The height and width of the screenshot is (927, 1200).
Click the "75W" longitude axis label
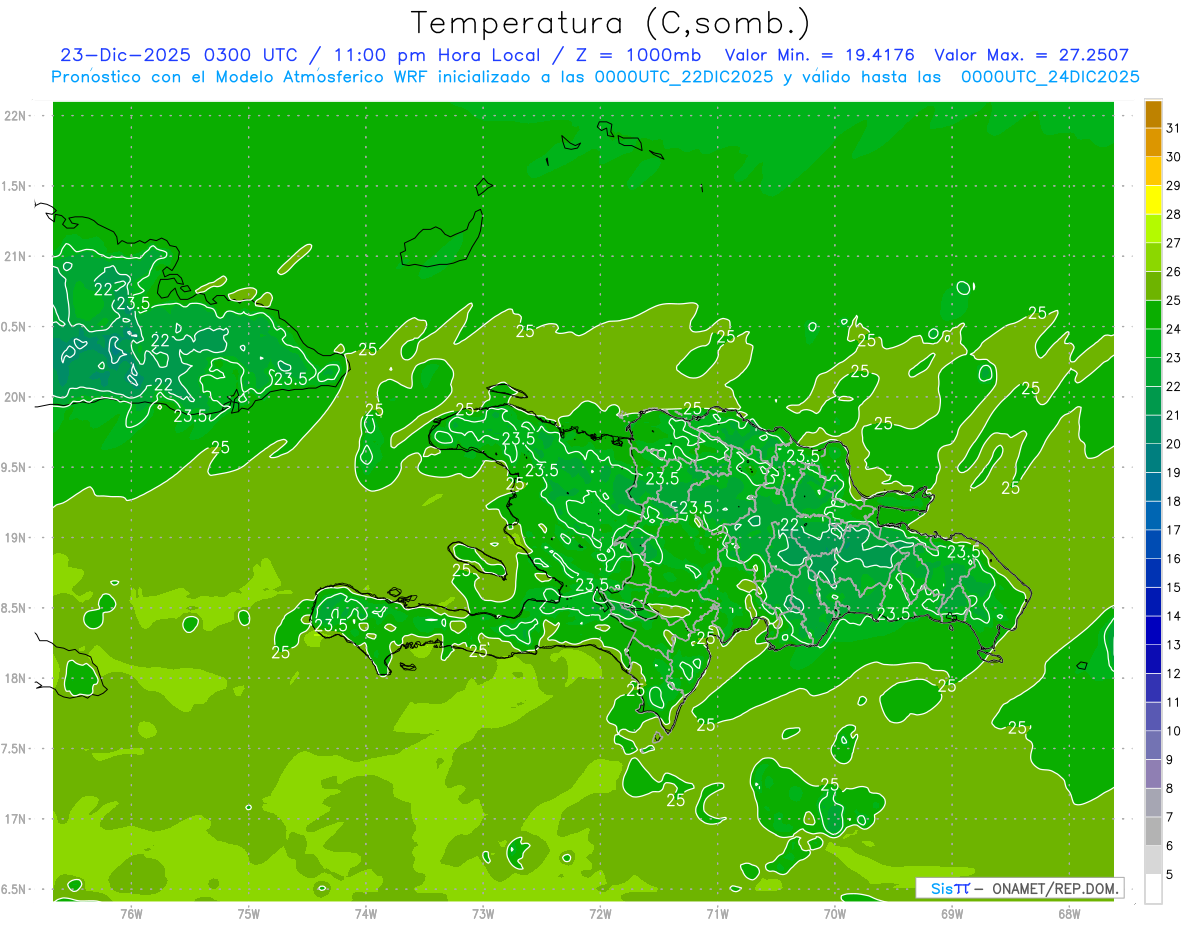coord(249,914)
